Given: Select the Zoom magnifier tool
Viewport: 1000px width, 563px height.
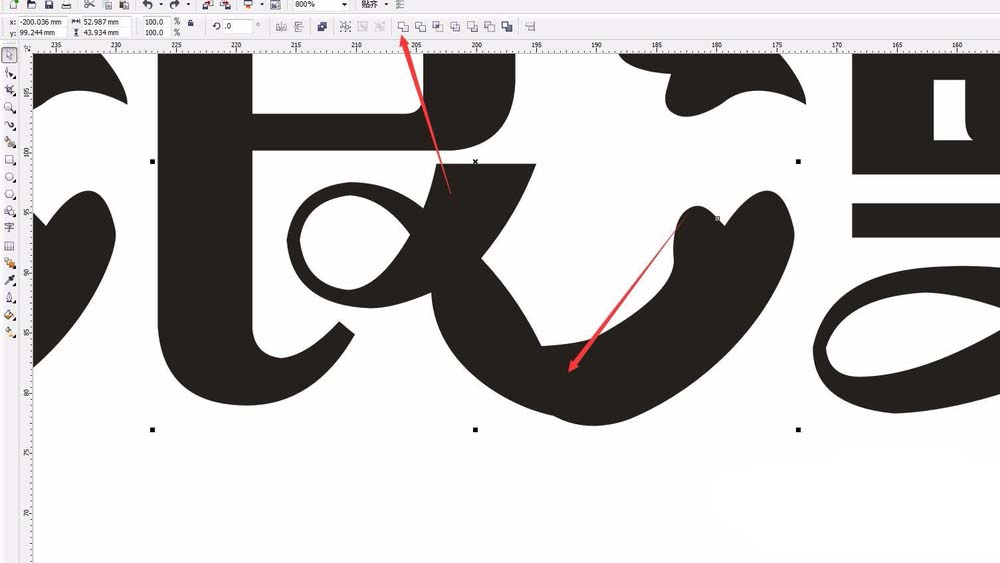Looking at the screenshot, I should 9,108.
